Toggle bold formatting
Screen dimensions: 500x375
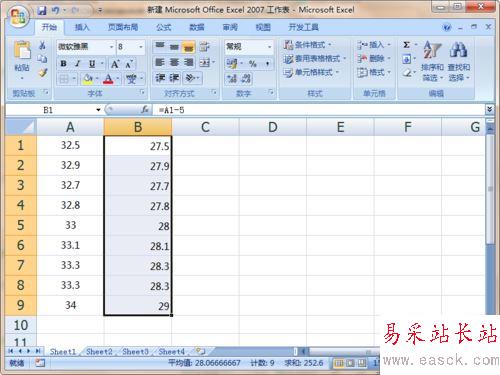pyautogui.click(x=63, y=63)
